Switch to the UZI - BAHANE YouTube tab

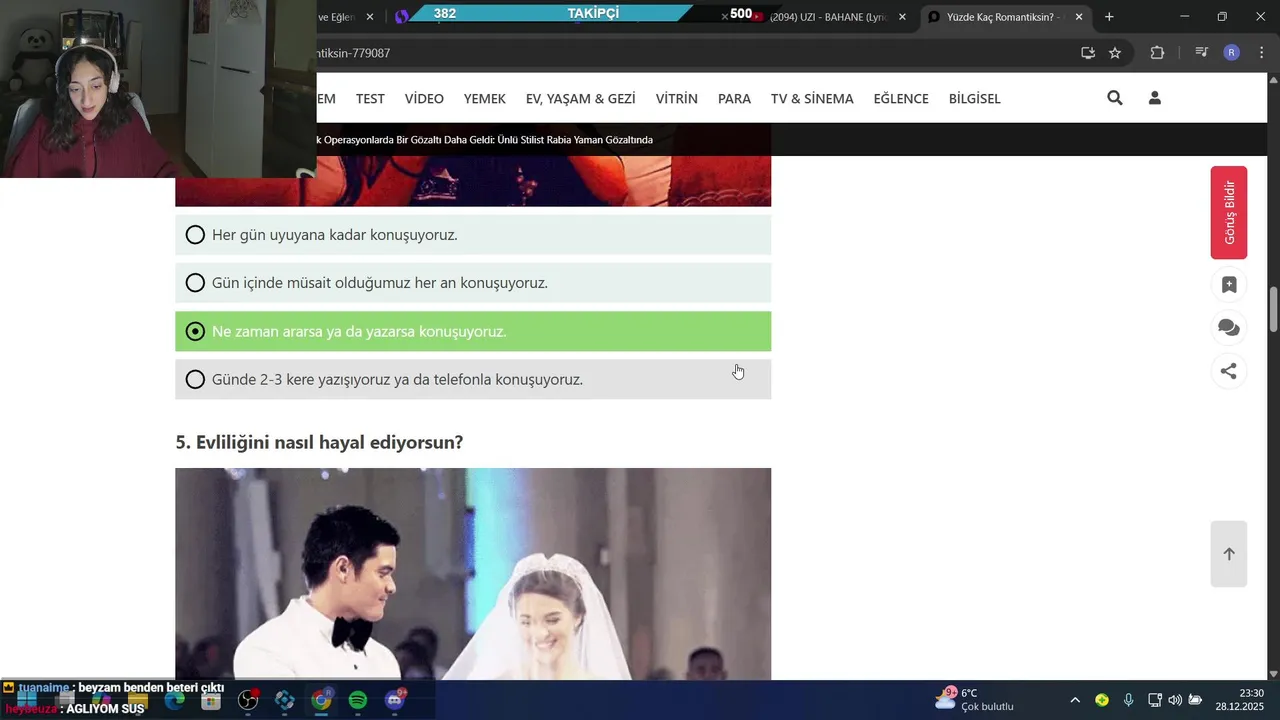pyautogui.click(x=828, y=17)
